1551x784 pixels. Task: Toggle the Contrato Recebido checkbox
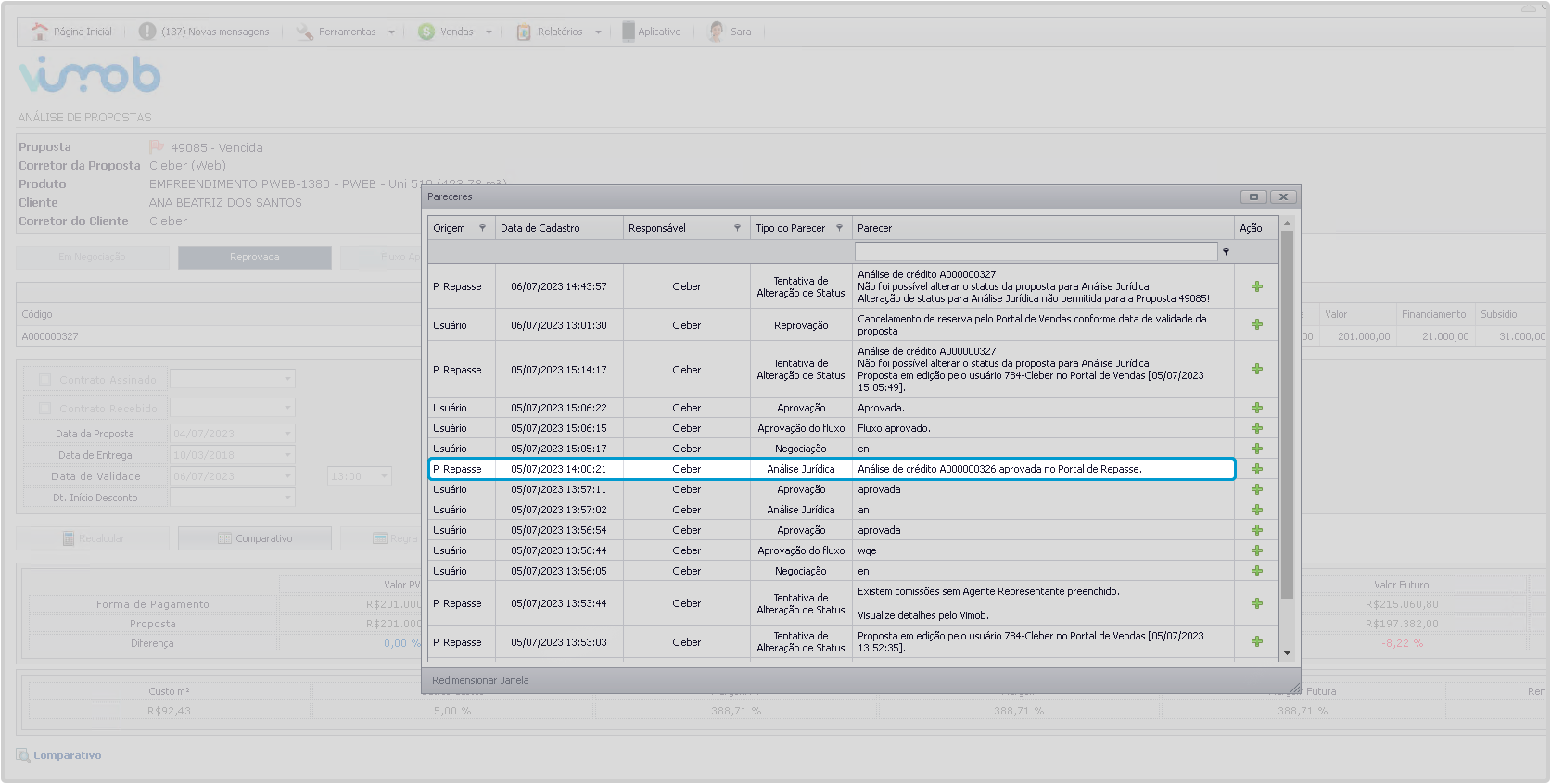click(44, 409)
